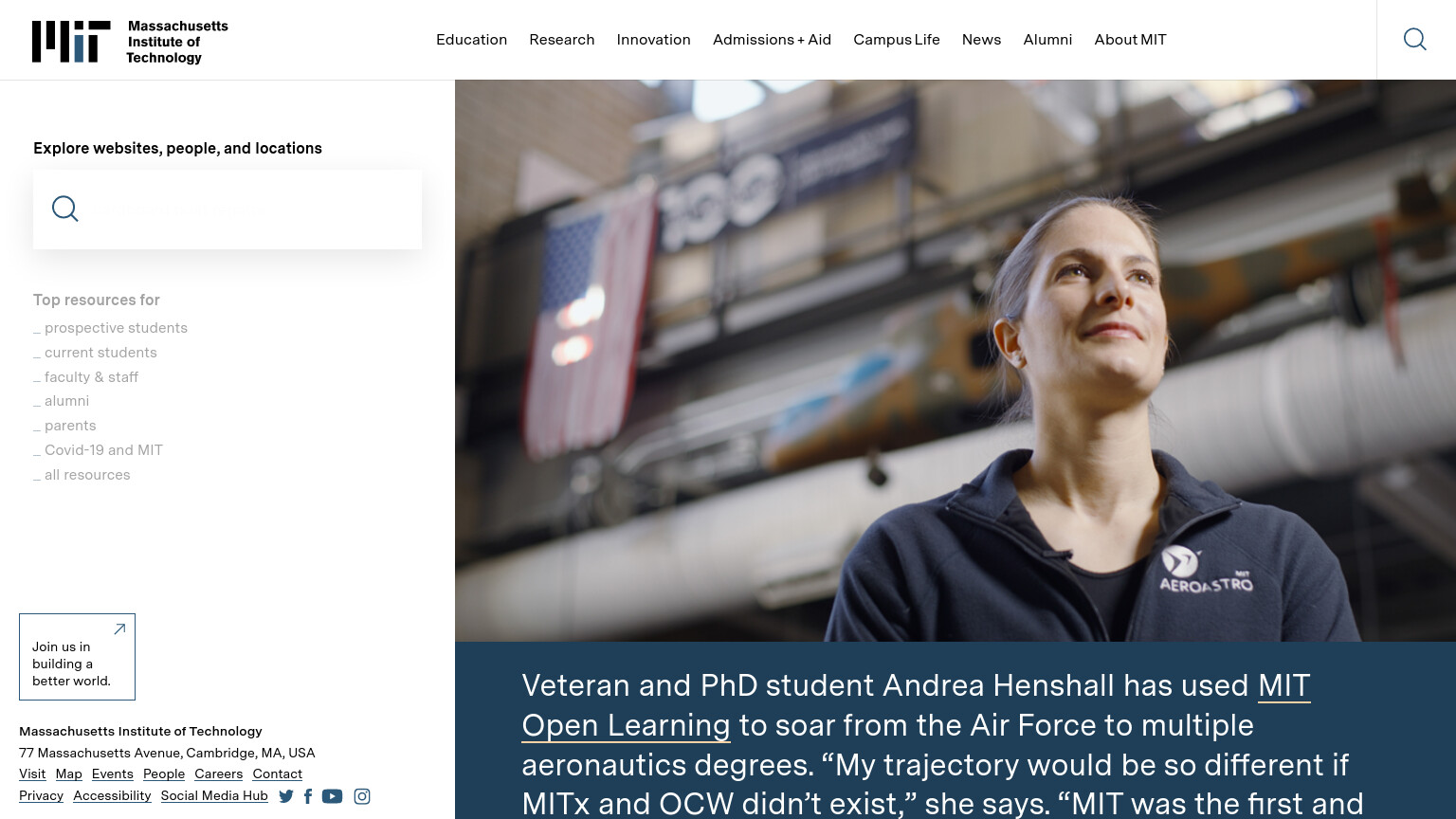Viewport: 1456px width, 819px height.
Task: Open the News menu
Action: [x=981, y=40]
